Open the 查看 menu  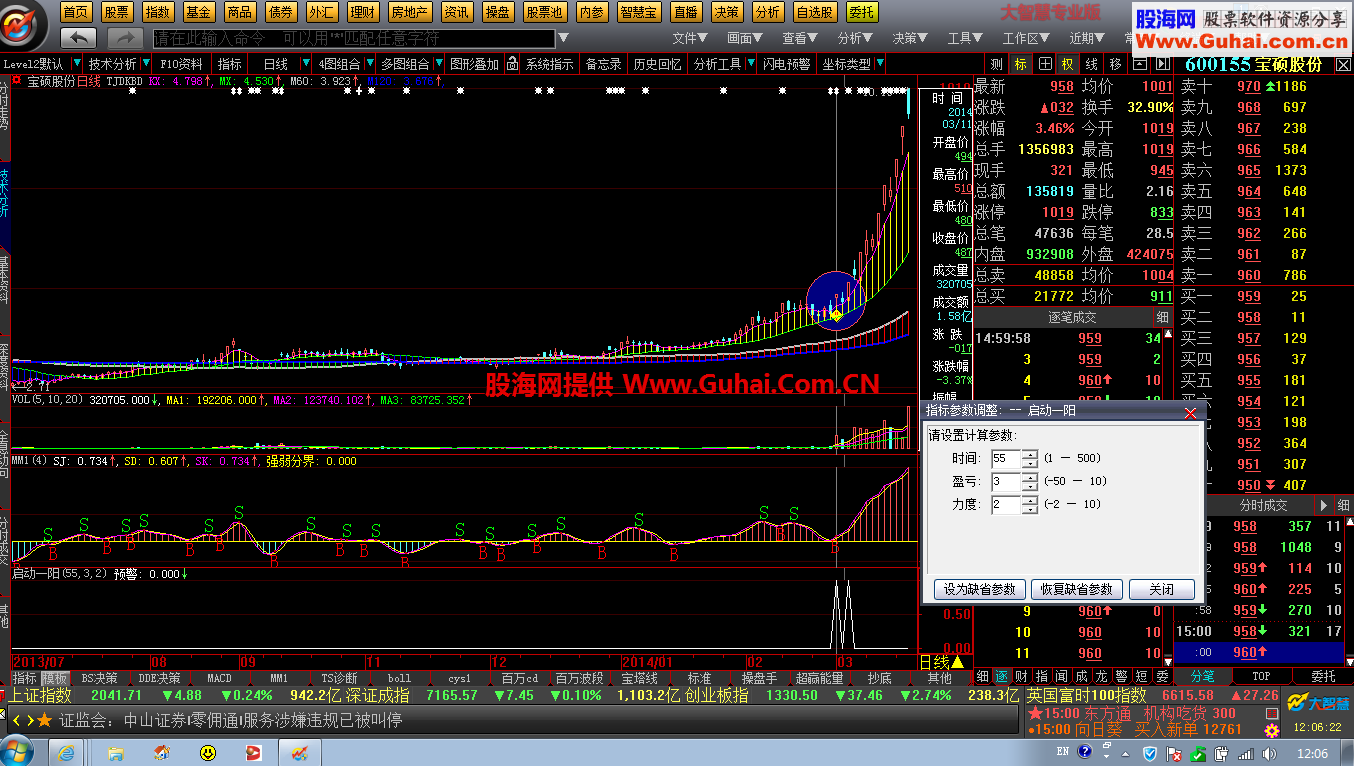(x=800, y=38)
